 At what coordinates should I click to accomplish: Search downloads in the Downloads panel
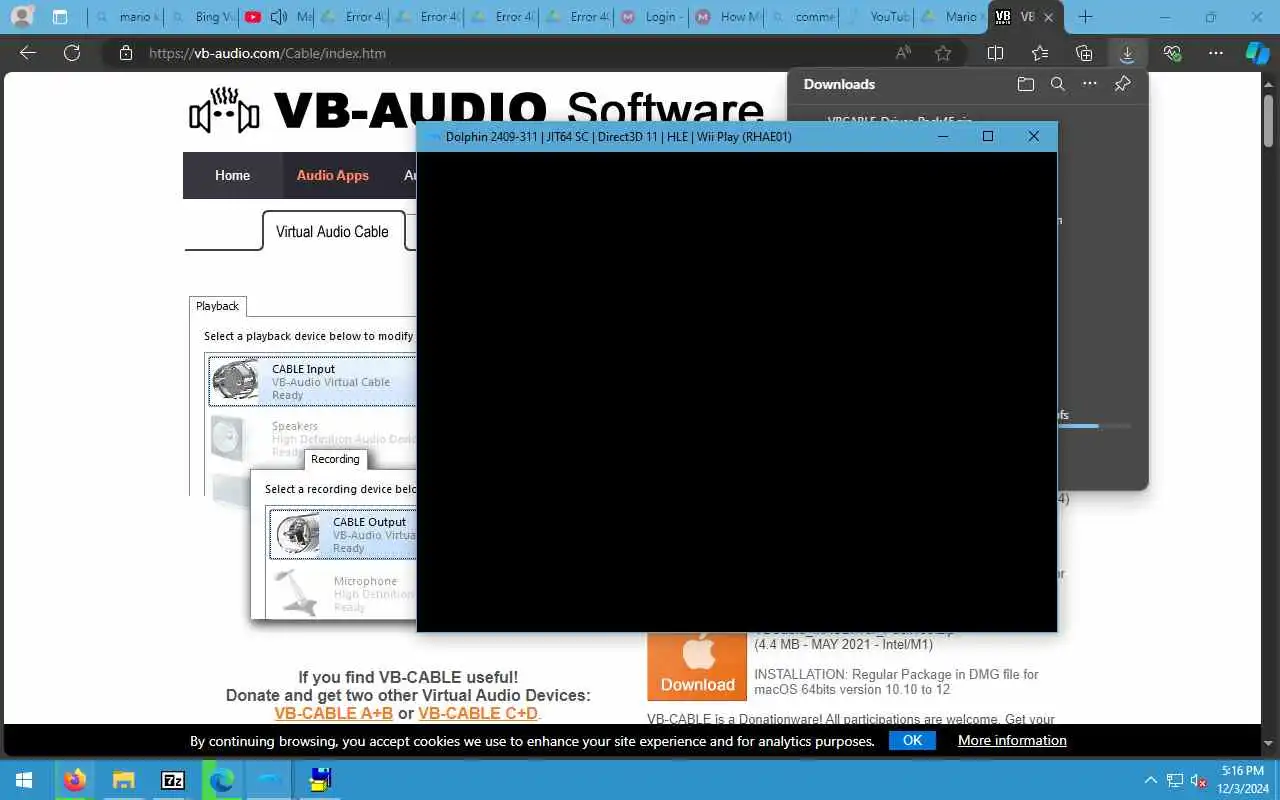[x=1058, y=84]
